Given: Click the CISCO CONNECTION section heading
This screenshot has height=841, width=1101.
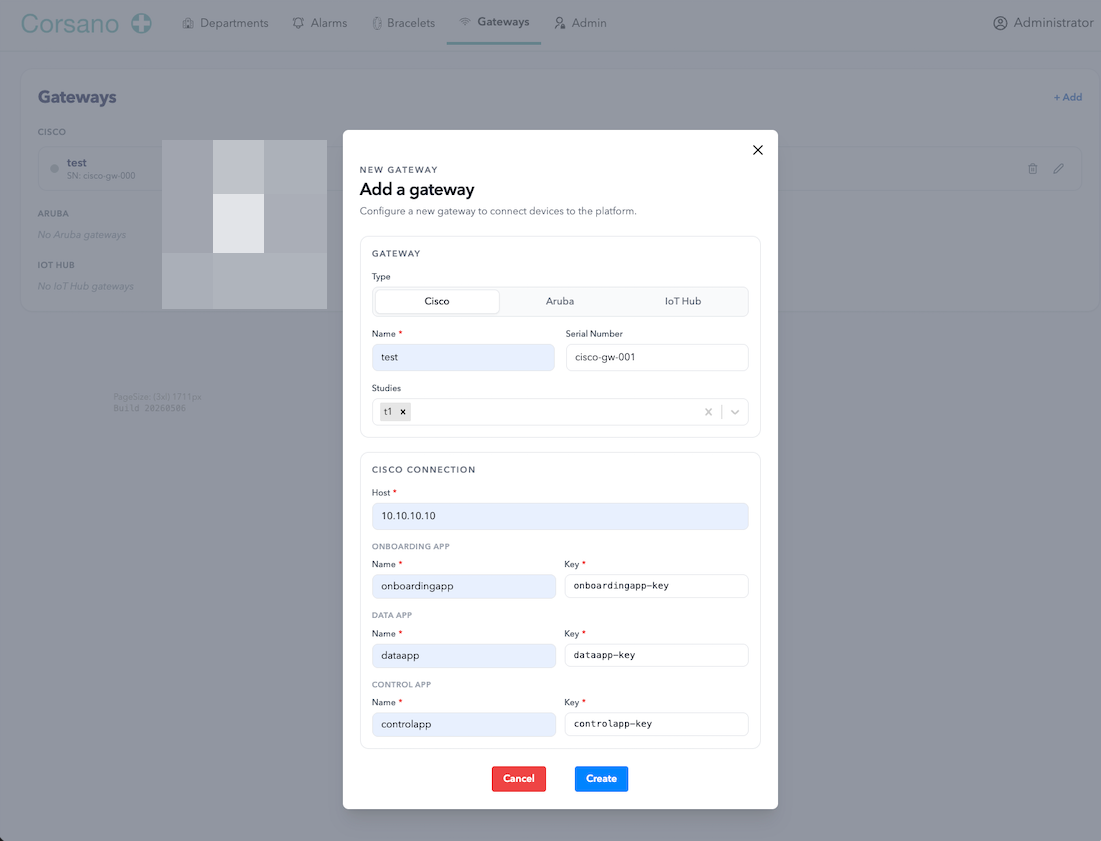Looking at the screenshot, I should 423,470.
